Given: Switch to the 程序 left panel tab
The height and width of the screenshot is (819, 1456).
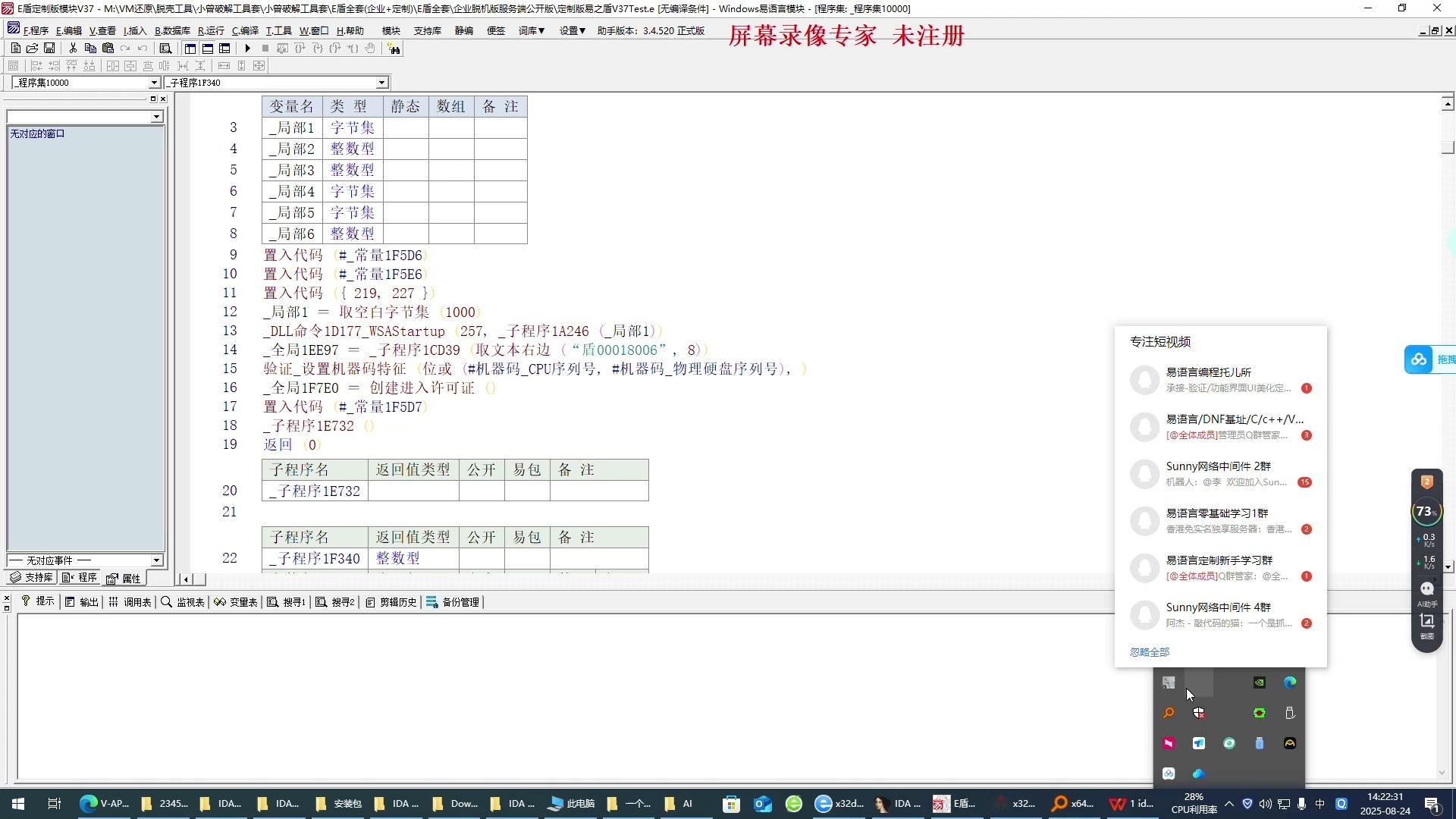Looking at the screenshot, I should tap(80, 577).
